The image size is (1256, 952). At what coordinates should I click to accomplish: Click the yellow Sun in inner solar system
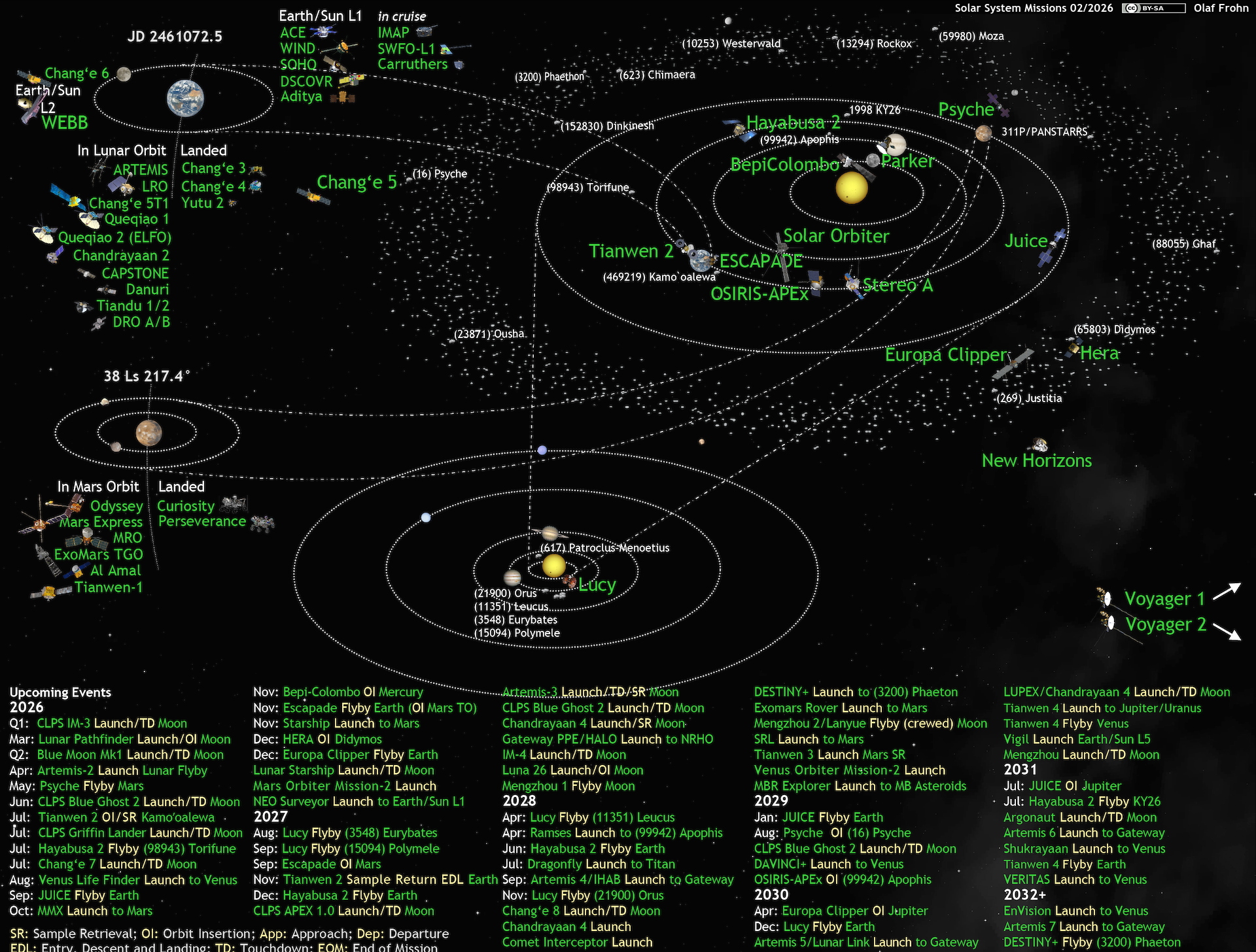[851, 188]
